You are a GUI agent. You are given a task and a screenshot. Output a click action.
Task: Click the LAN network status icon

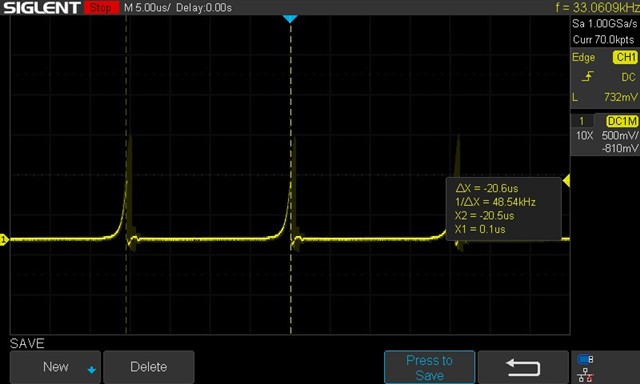coord(585,375)
